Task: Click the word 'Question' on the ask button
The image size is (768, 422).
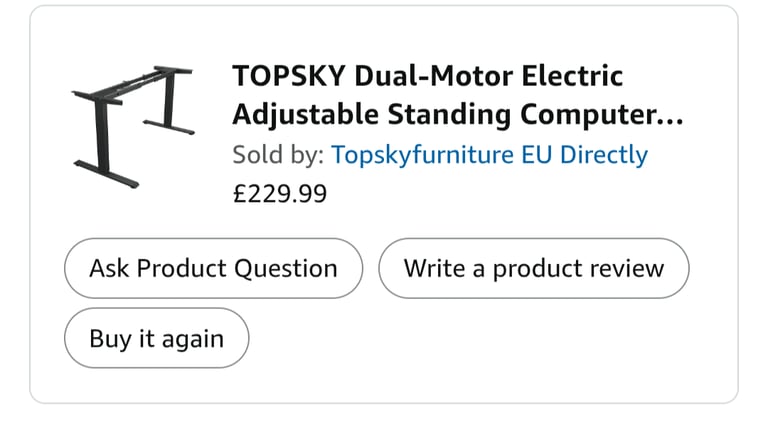Action: [x=286, y=269]
